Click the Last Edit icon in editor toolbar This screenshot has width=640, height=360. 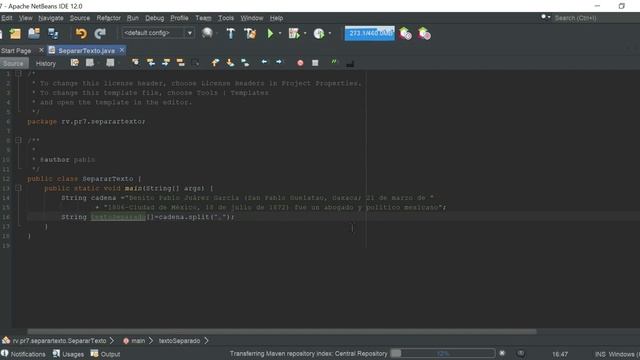[74, 63]
